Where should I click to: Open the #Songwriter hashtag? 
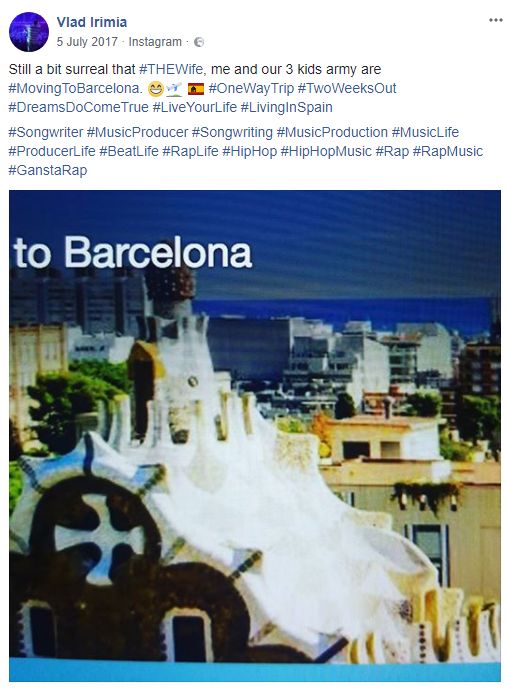[x=46, y=132]
